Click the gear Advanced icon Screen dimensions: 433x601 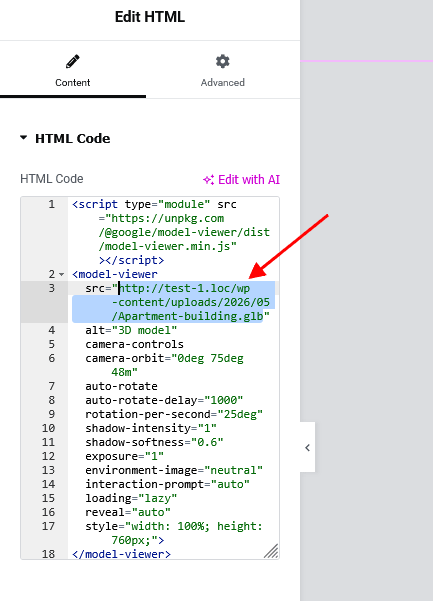click(223, 61)
